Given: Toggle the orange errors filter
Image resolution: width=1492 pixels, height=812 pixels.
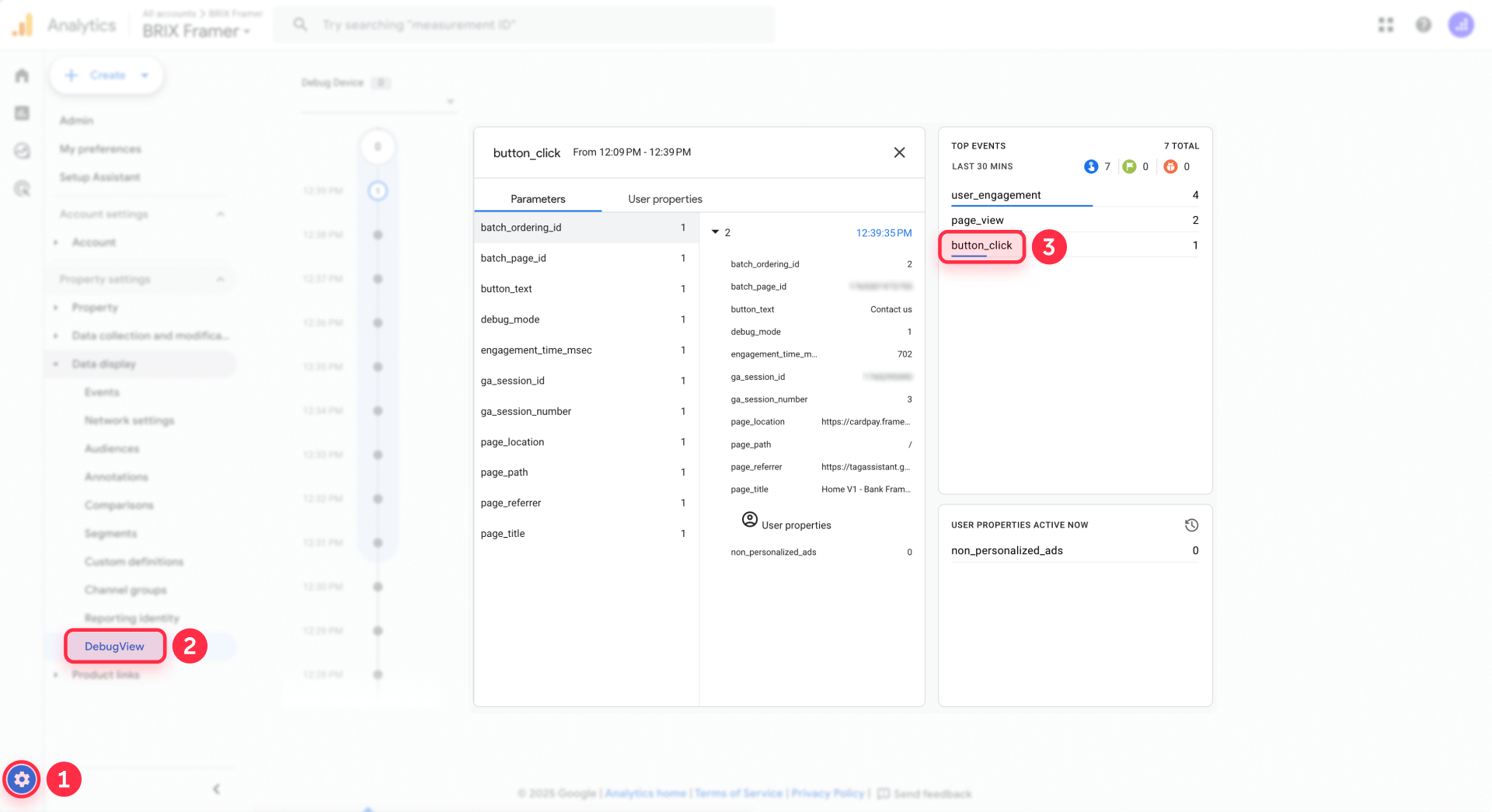Looking at the screenshot, I should [x=1170, y=166].
